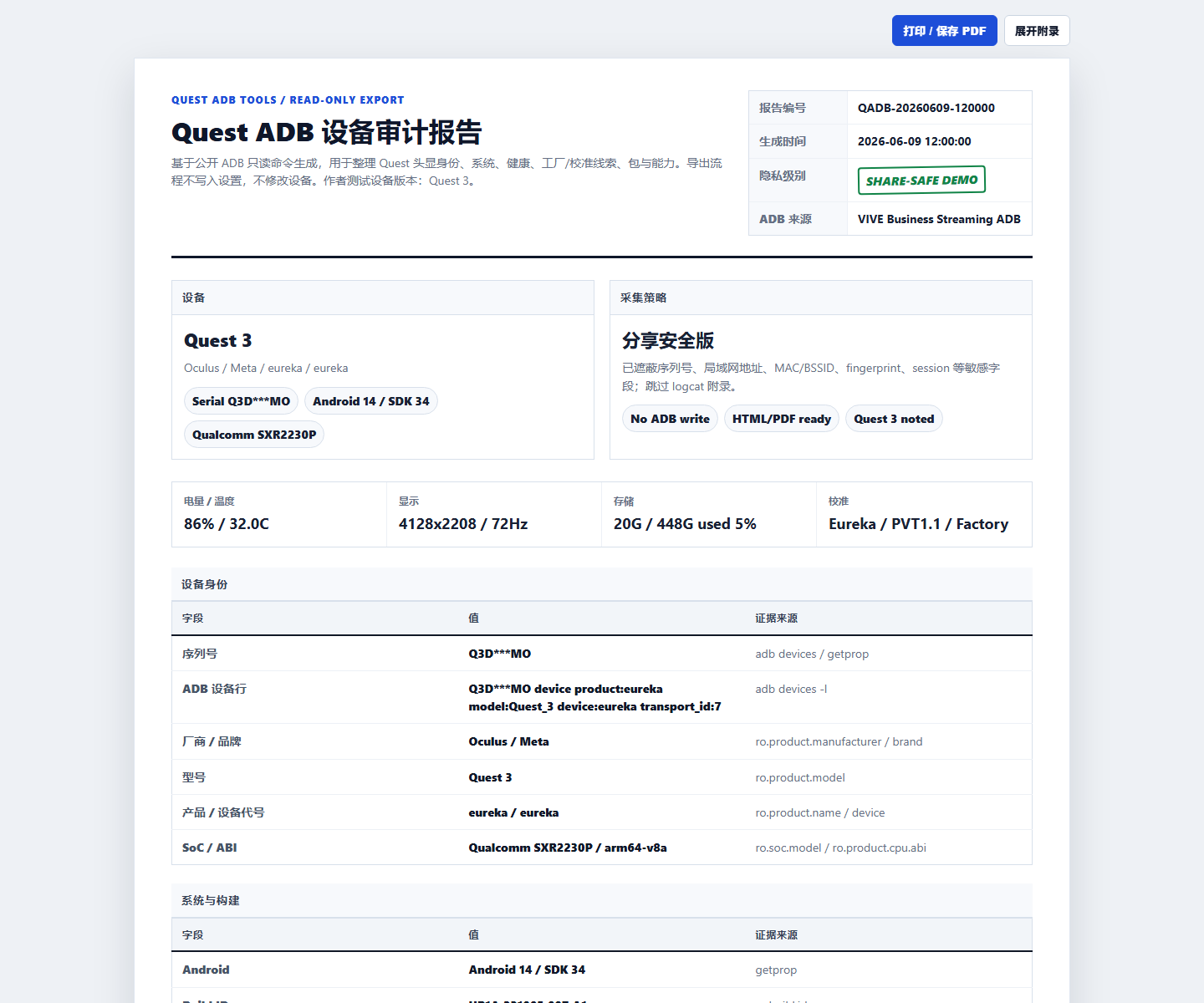
Task: Click the 采集策略 card header
Action: tap(821, 298)
